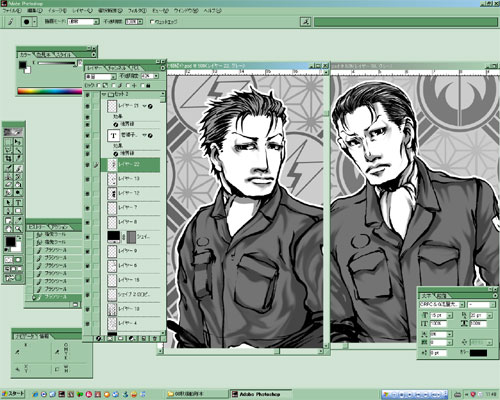Select the Zoom tool in toolbox
The width and height of the screenshot is (500, 400).
tap(18, 229)
